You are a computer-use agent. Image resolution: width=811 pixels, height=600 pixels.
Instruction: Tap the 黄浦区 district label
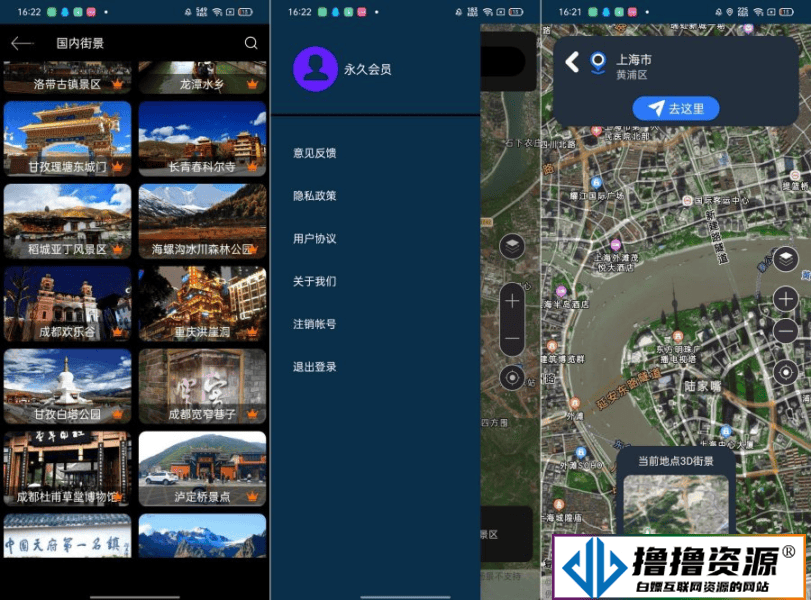[x=632, y=76]
